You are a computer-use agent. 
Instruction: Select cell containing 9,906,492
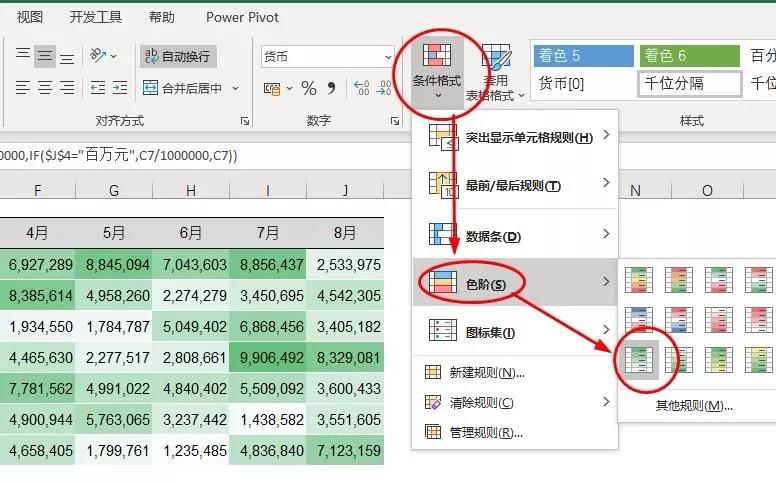[x=268, y=357]
